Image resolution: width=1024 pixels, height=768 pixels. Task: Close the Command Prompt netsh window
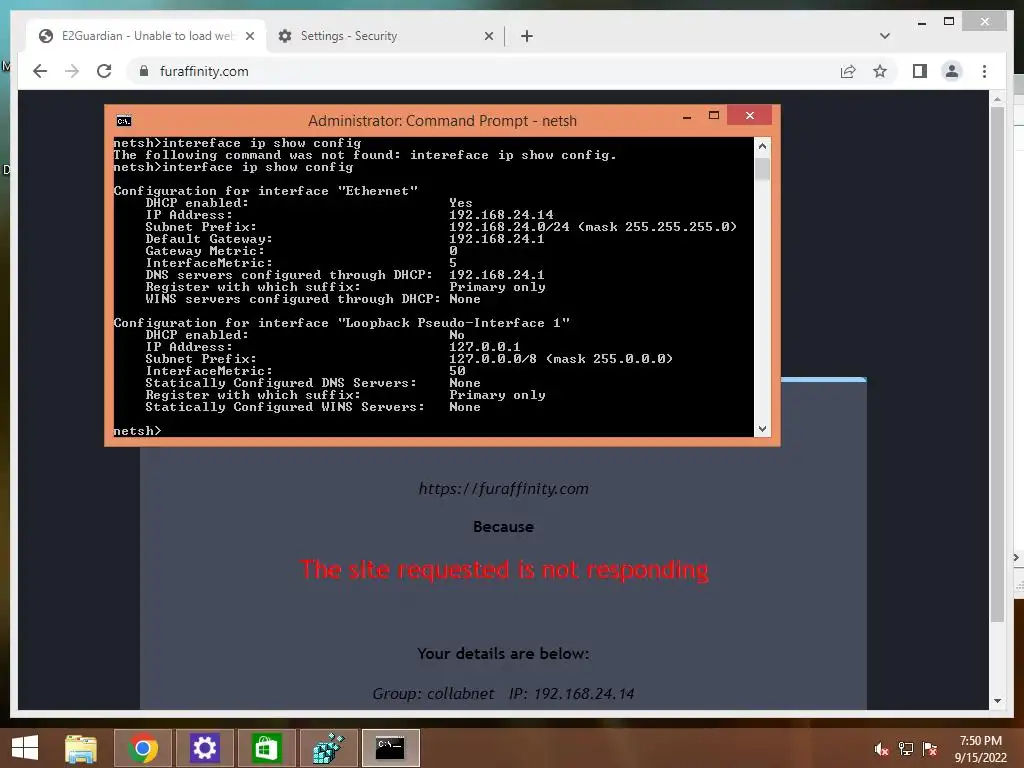coord(750,116)
